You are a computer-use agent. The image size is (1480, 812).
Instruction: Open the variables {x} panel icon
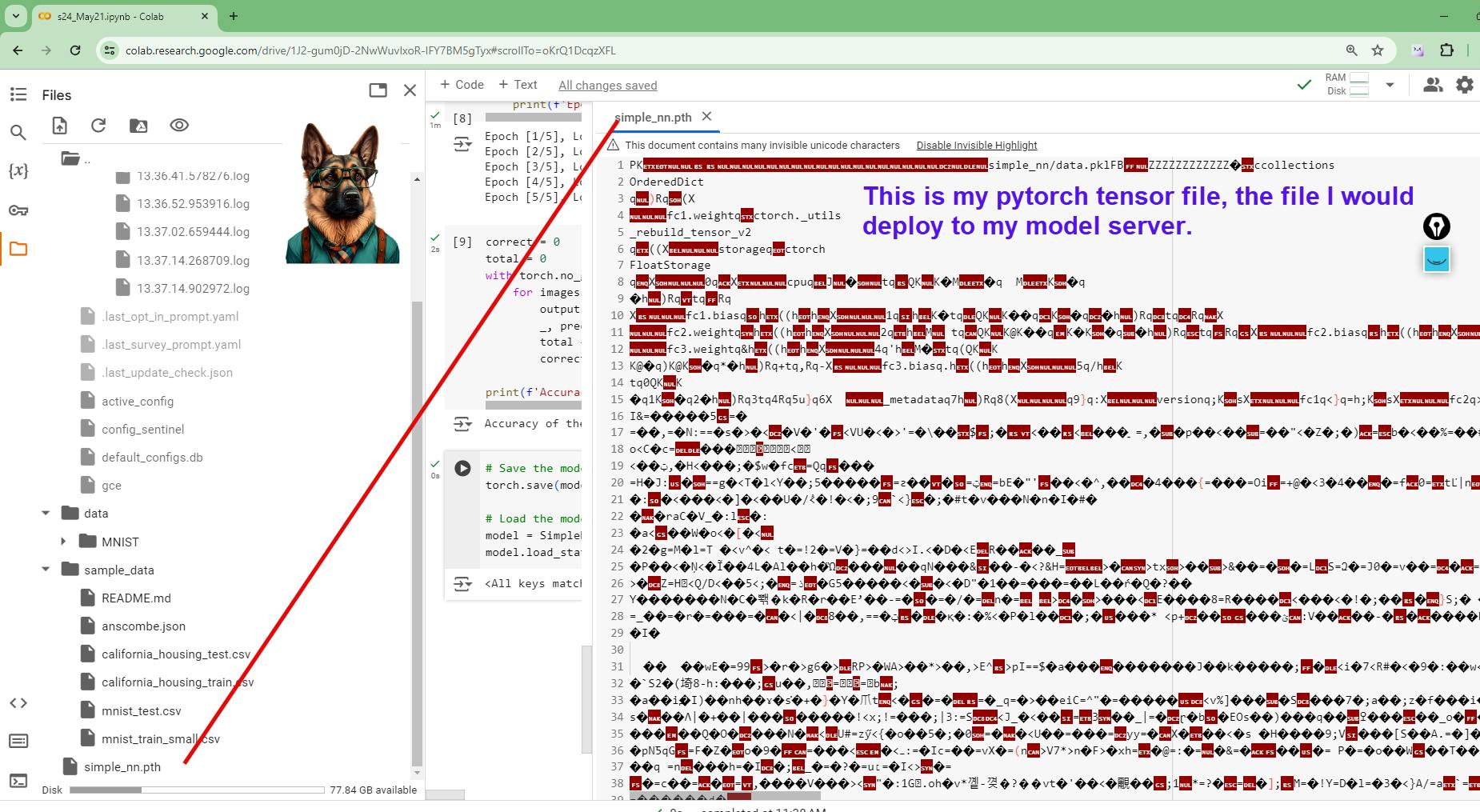click(18, 171)
